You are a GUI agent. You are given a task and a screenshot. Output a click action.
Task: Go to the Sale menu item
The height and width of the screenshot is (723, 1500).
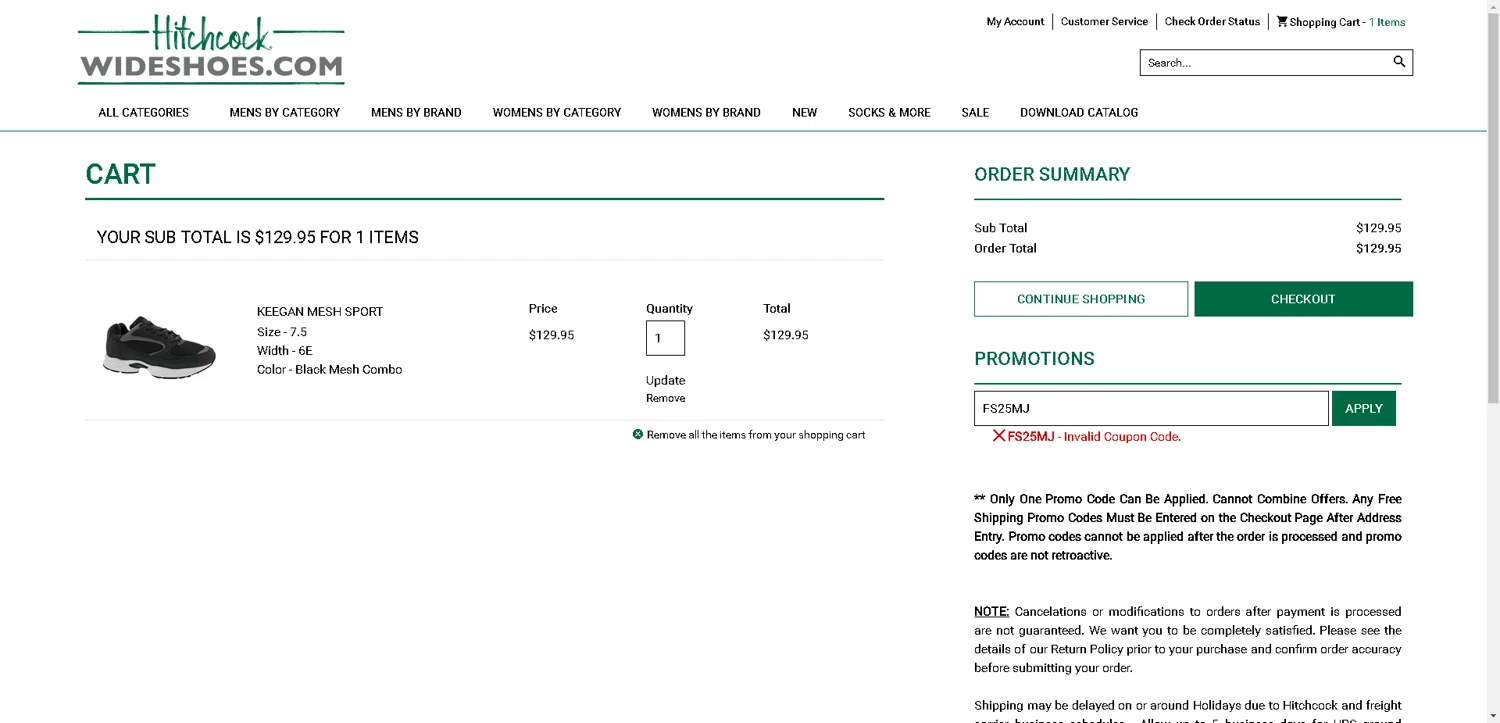click(975, 112)
